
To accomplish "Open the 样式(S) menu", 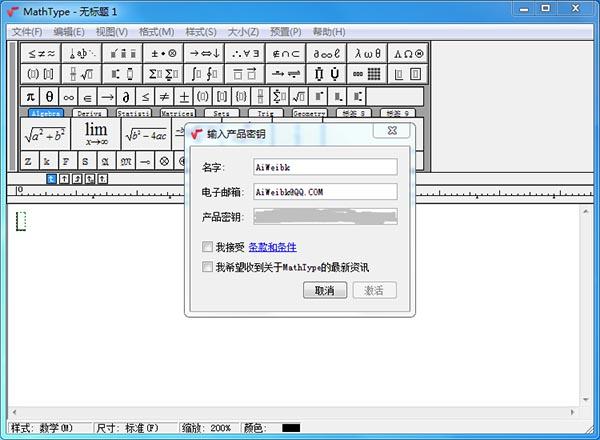I will click(201, 32).
